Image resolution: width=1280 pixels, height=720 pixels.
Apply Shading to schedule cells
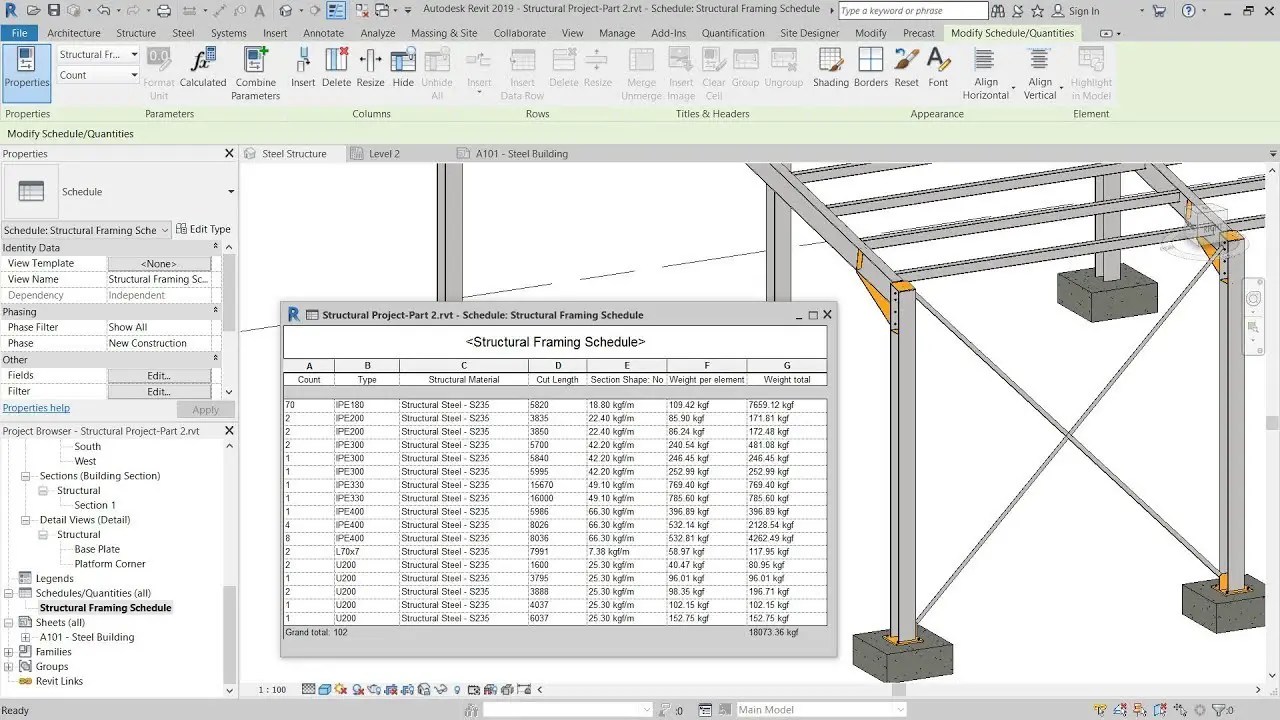coord(830,70)
